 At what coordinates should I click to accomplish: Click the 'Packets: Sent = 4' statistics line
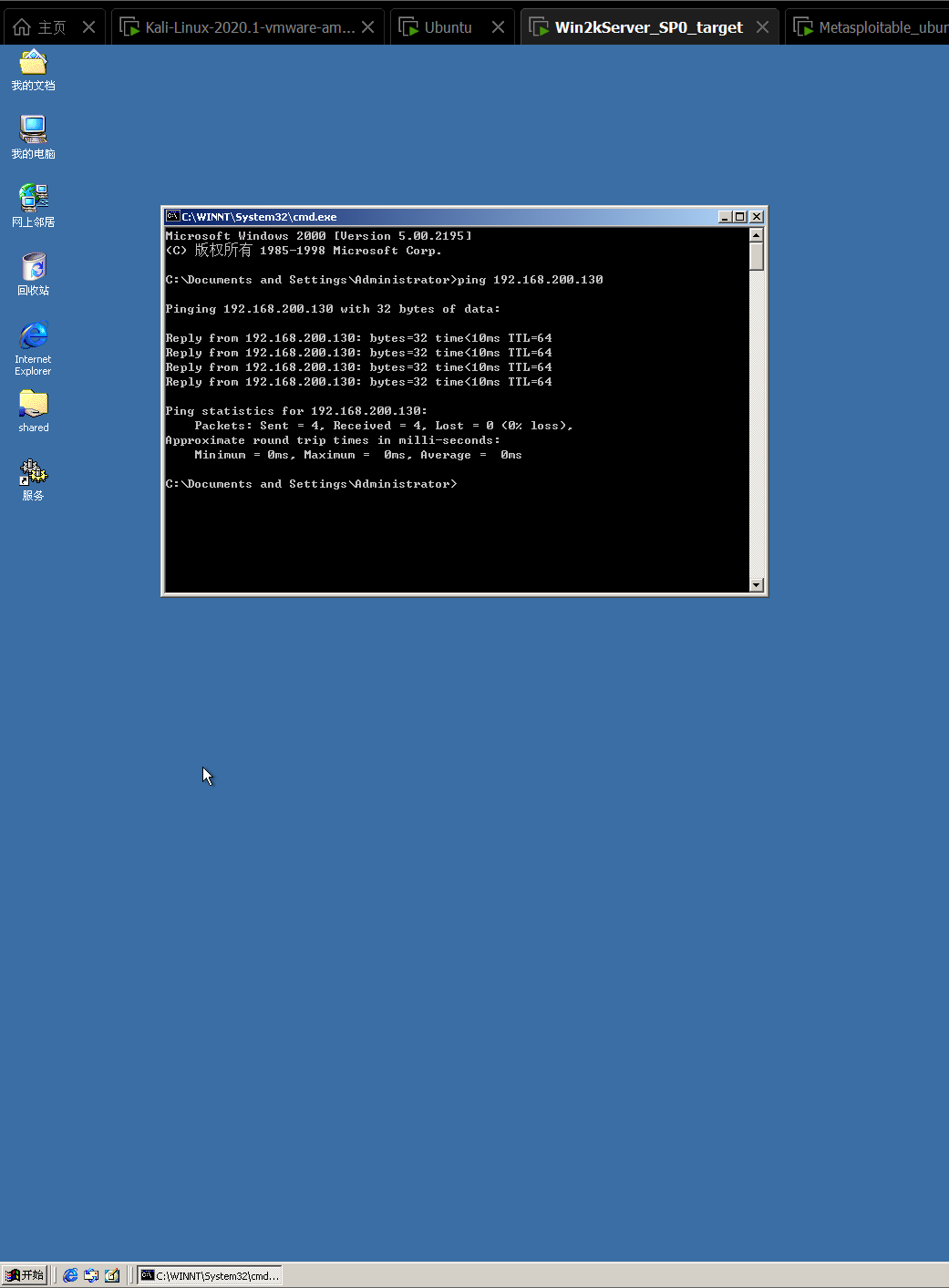click(384, 426)
